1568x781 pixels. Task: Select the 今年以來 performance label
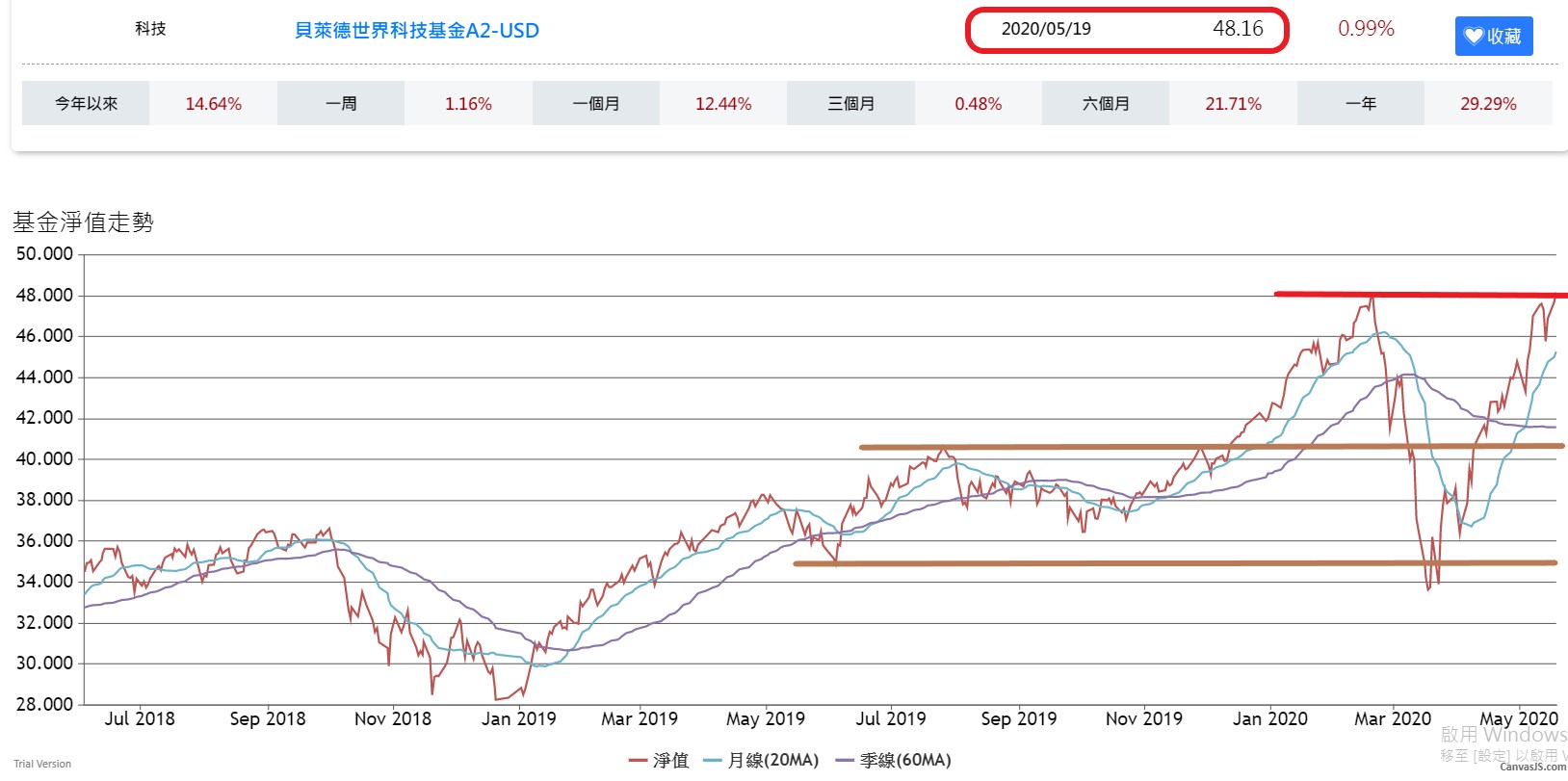[86, 103]
